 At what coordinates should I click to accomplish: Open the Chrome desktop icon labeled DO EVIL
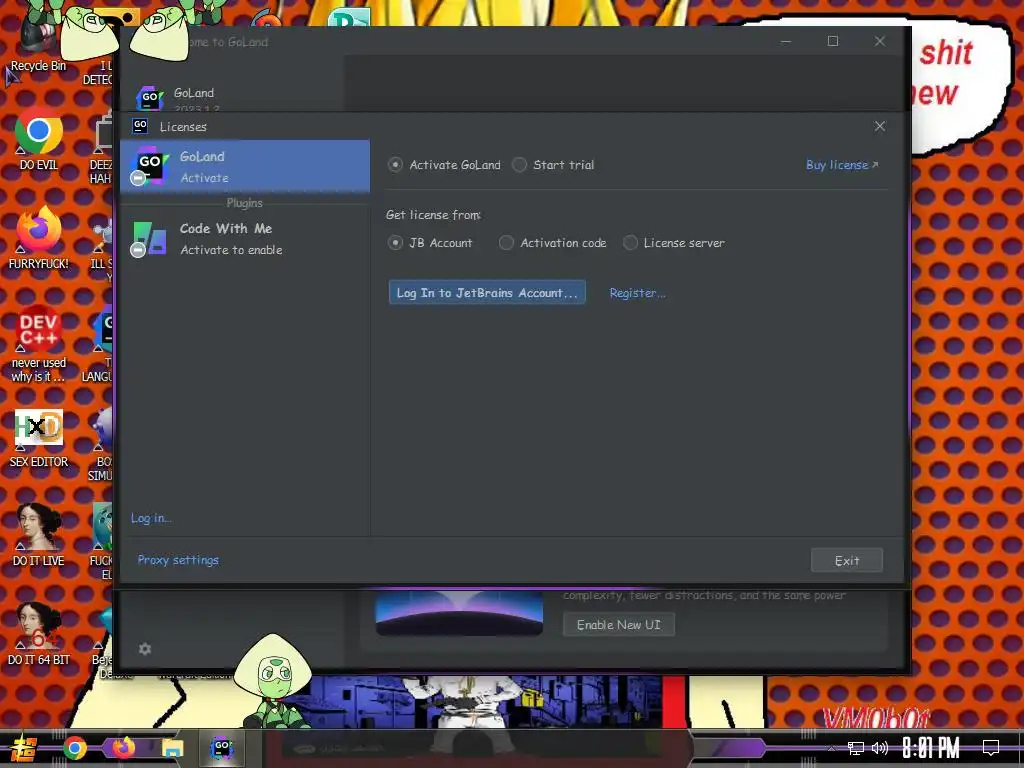(x=39, y=138)
